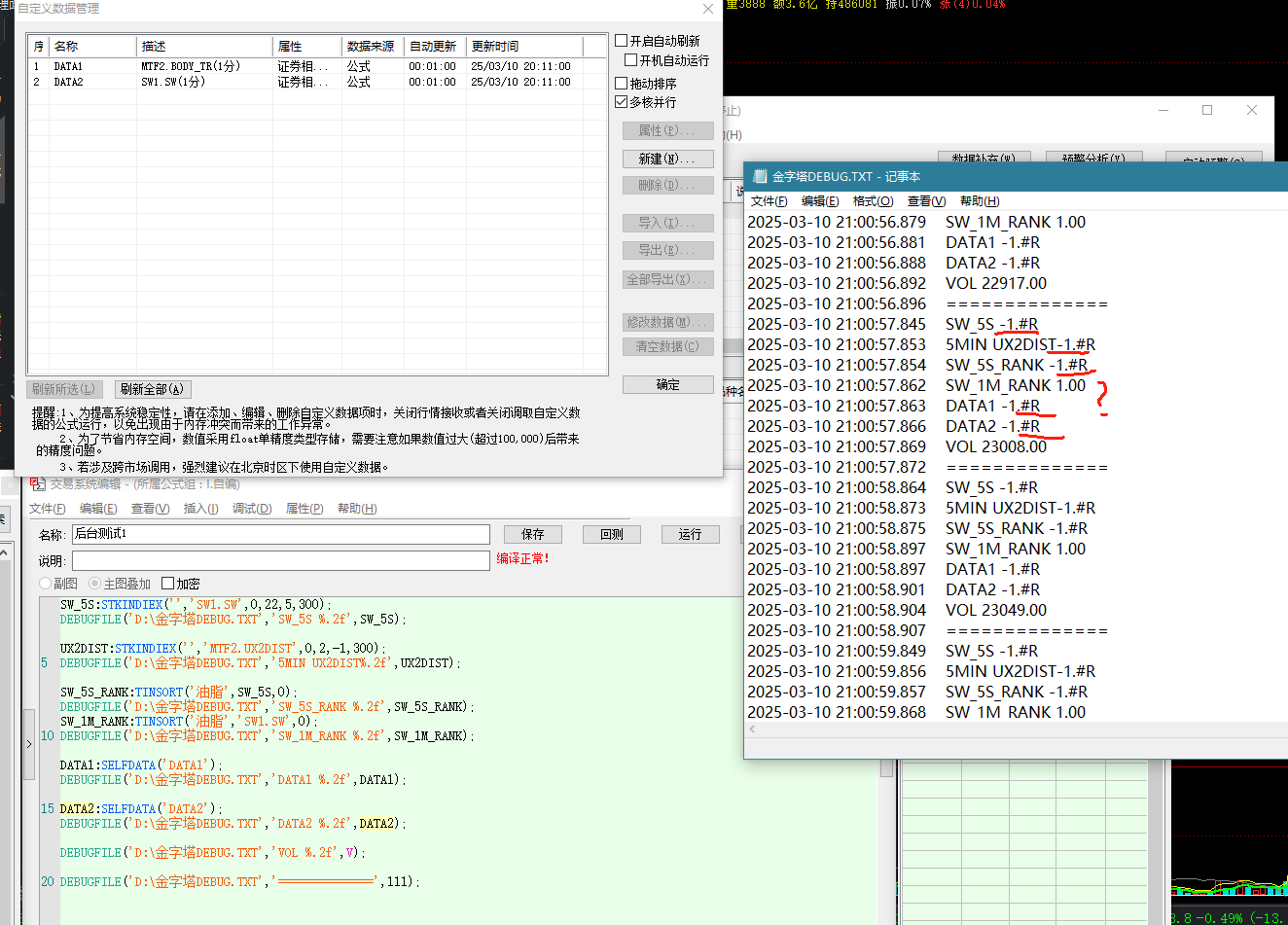The image size is (1288, 925).
Task: Click the 确定 button in data manager
Action: click(667, 384)
